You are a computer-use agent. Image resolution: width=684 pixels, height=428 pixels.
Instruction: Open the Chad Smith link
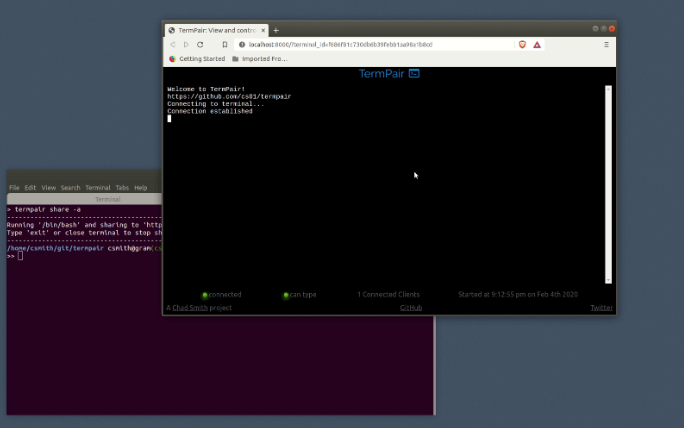[190, 308]
